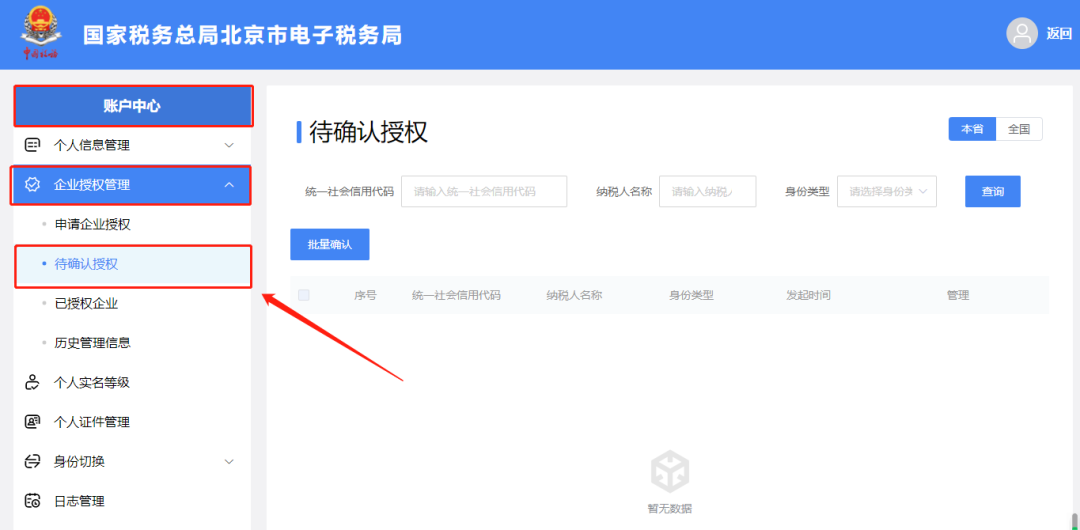Open 个人证件管理 menu item

pos(133,422)
